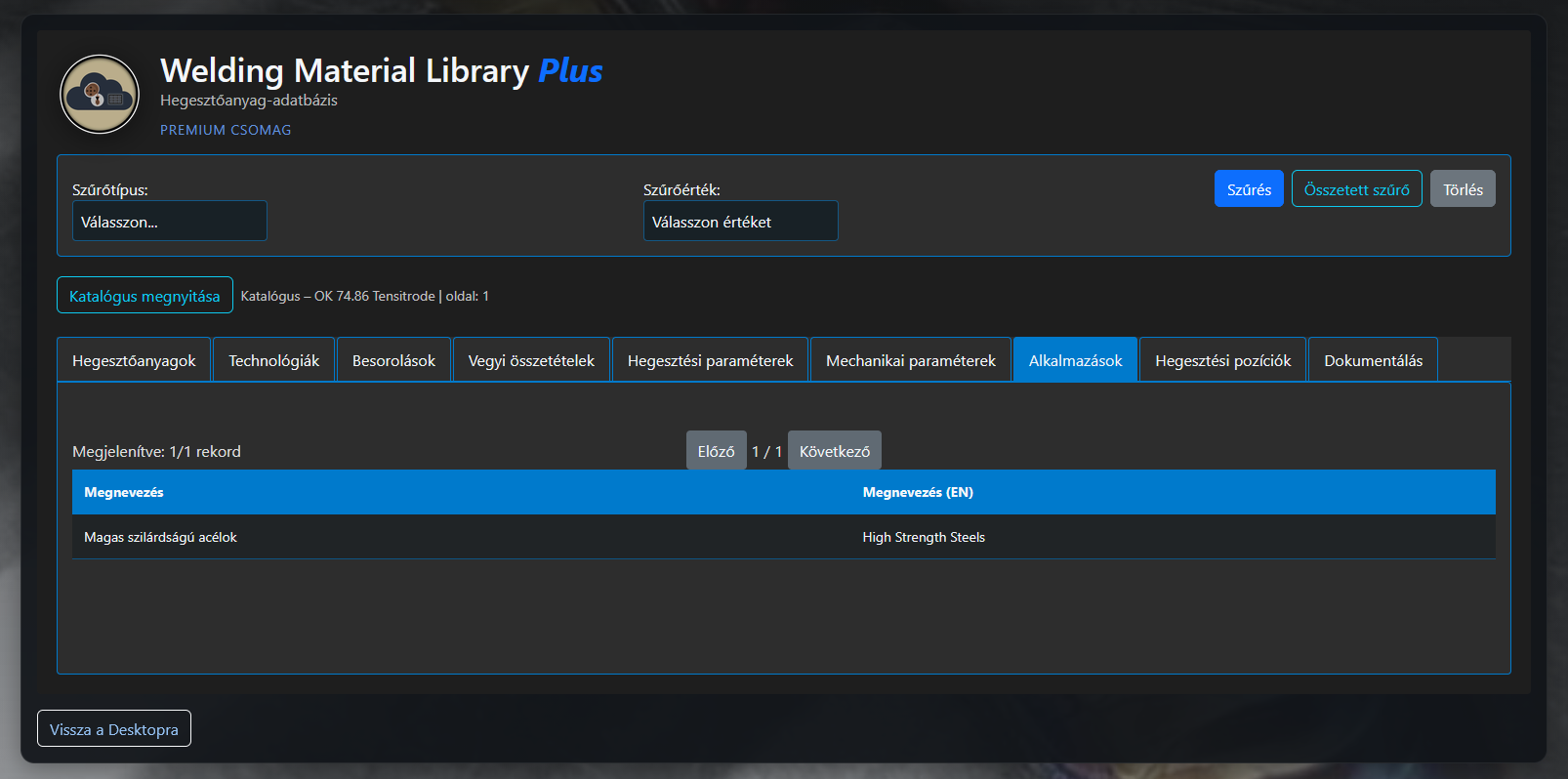Open the Szűrőtípus dropdown

(170, 221)
